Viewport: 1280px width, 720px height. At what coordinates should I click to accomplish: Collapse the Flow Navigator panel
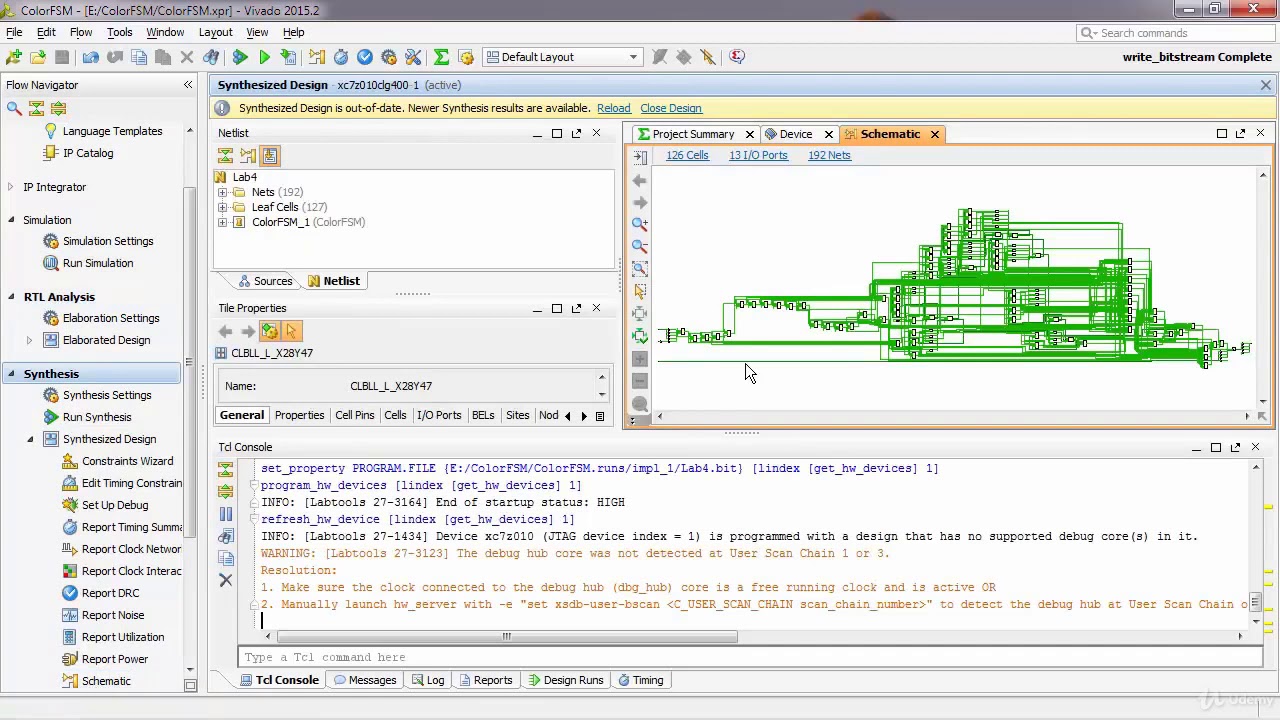[x=188, y=85]
